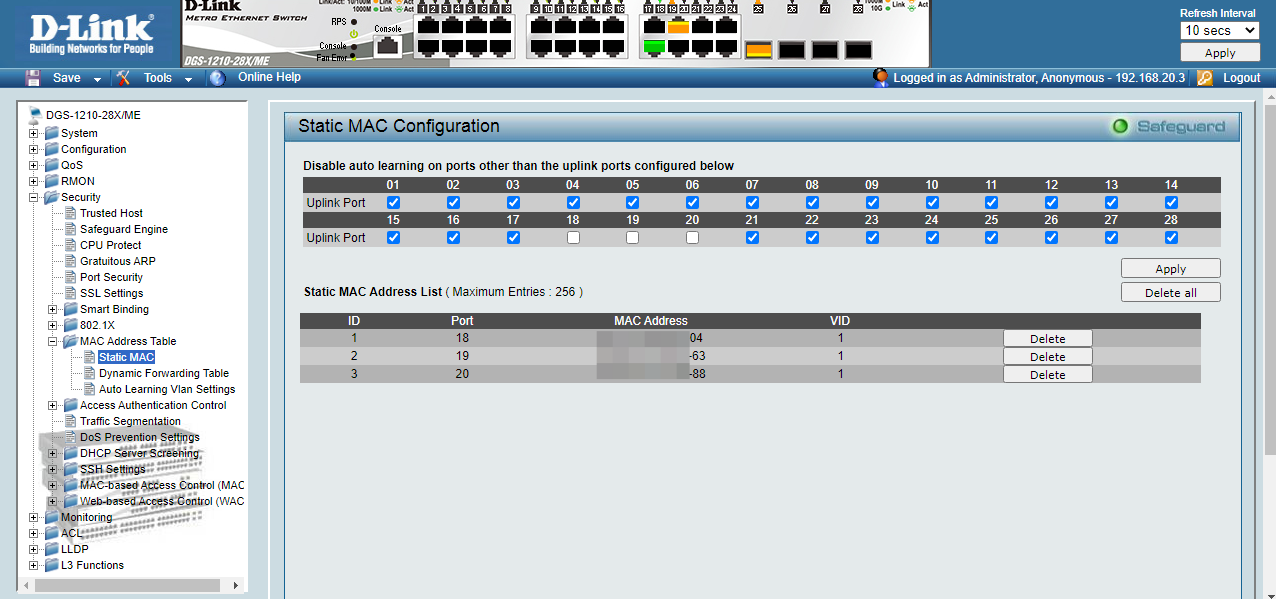Open the SSL Settings page
The image size is (1276, 599).
coord(111,293)
